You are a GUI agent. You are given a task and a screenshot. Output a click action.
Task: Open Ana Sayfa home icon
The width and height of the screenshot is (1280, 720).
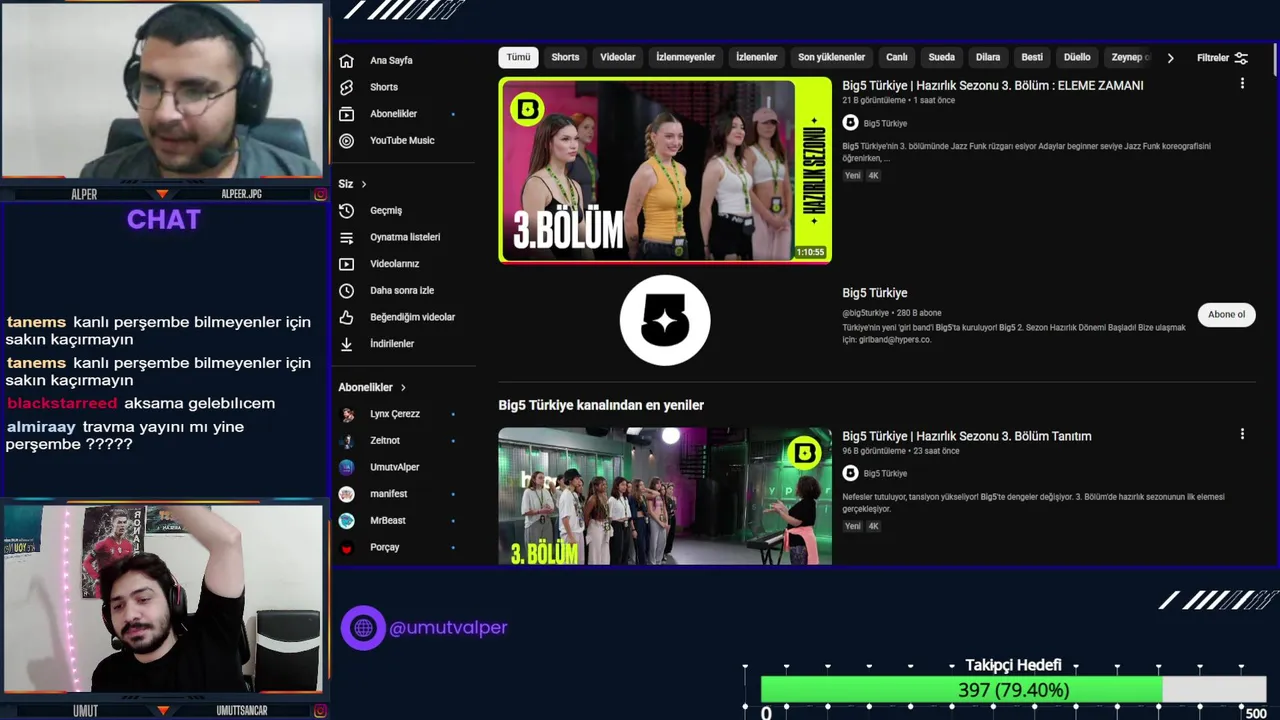346,60
